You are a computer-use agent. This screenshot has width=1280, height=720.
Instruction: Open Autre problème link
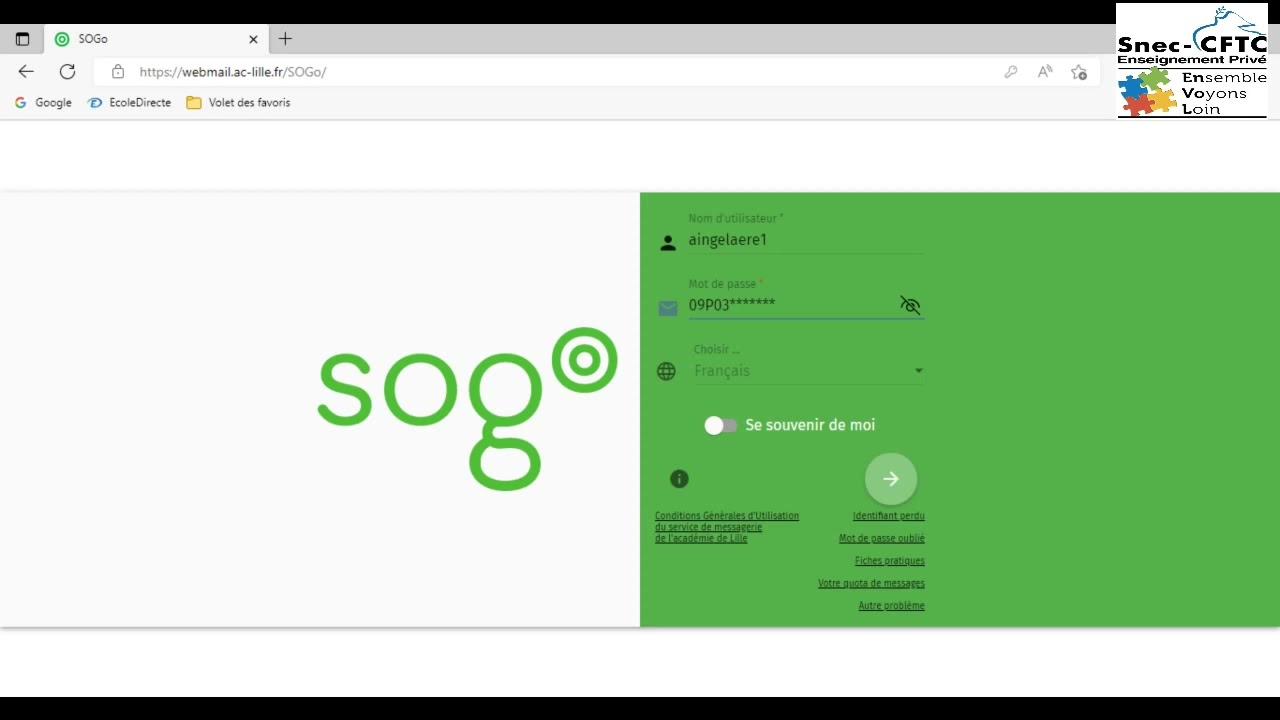(x=891, y=606)
